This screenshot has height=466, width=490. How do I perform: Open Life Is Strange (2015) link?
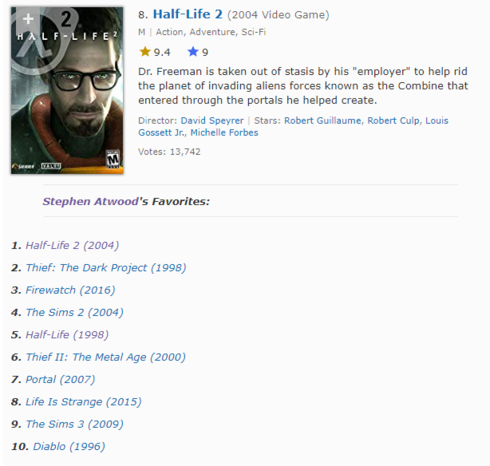(x=84, y=402)
